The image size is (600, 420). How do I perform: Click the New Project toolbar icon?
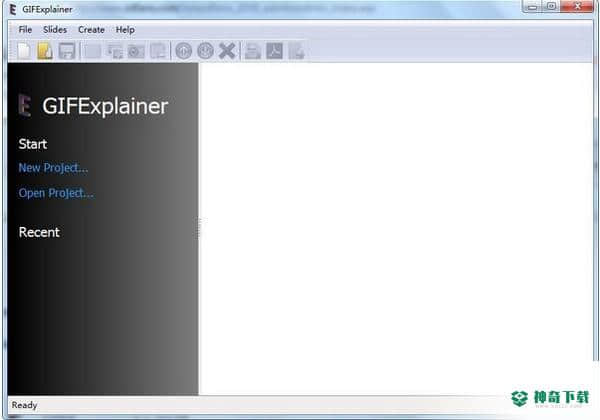(24, 51)
